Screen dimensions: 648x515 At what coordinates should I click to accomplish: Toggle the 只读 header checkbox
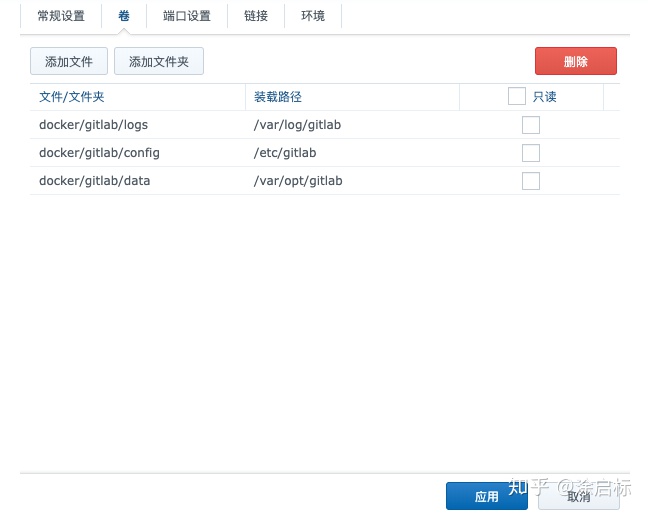click(x=517, y=96)
